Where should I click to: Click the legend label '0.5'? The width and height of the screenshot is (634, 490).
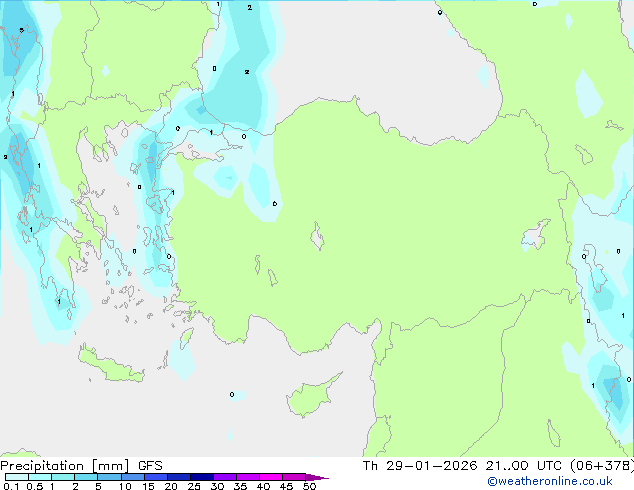click(x=34, y=486)
